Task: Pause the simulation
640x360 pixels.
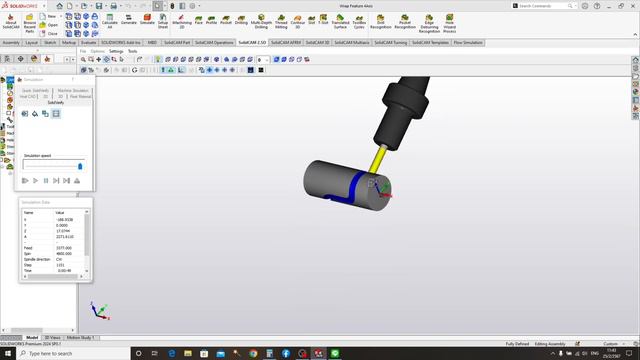Action: pos(46,180)
